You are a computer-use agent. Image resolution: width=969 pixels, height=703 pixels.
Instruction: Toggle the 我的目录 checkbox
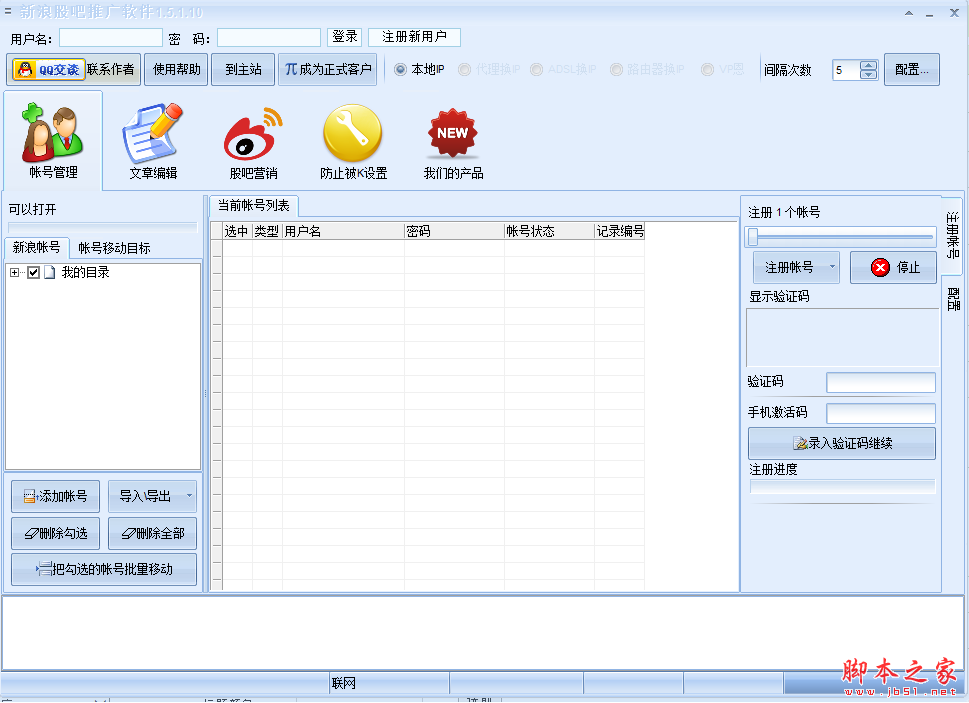pos(34,273)
